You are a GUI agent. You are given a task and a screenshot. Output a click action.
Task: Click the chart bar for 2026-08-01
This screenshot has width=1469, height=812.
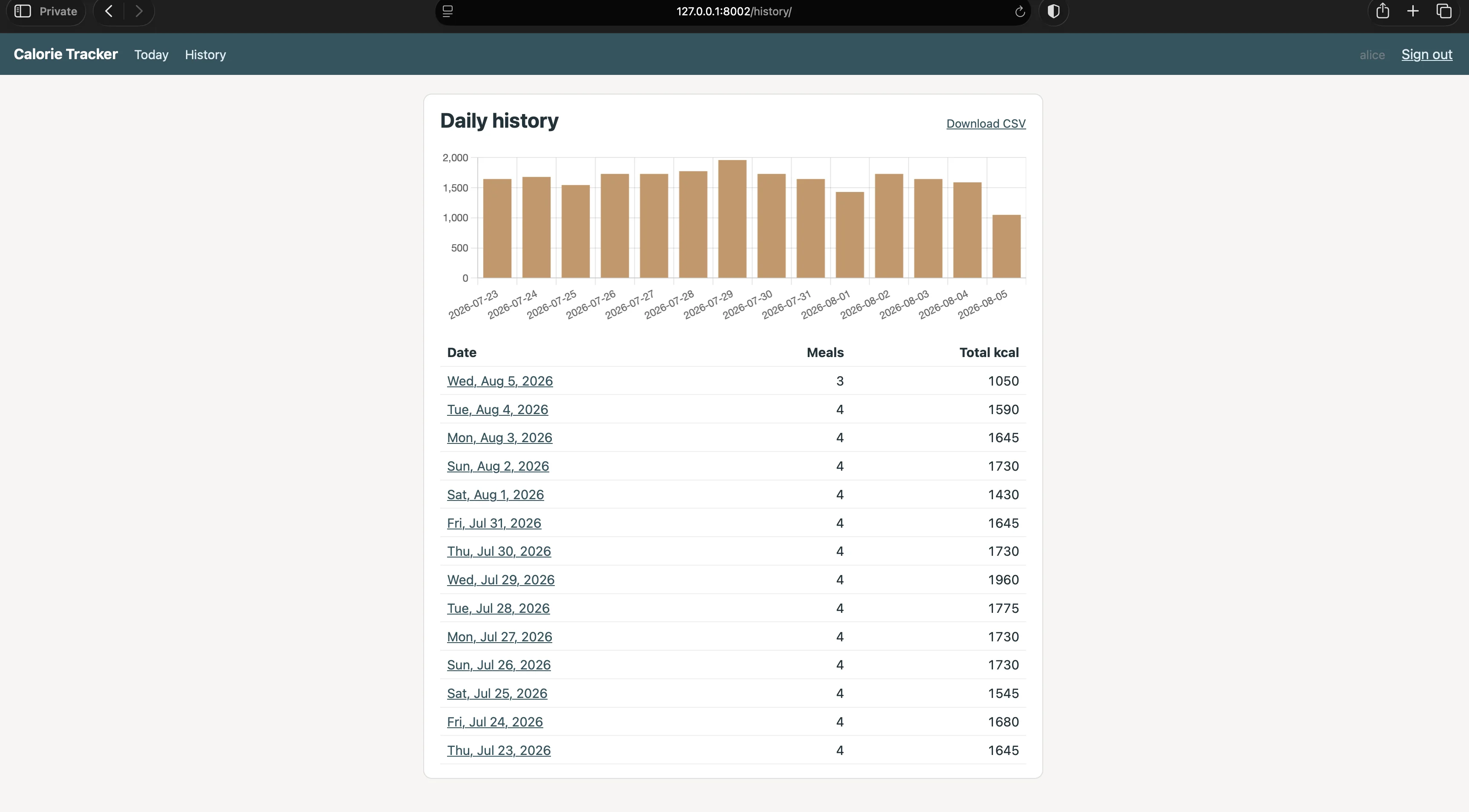point(850,235)
